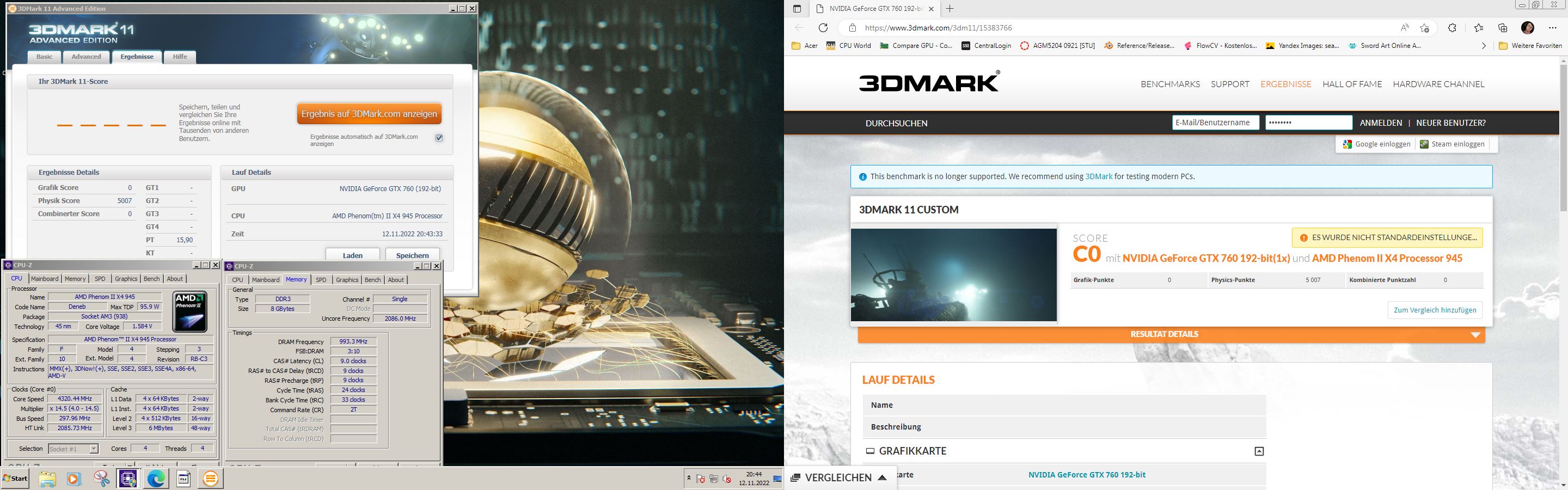Open CentralLogin bookmark
The image size is (1568, 490).
986,46
